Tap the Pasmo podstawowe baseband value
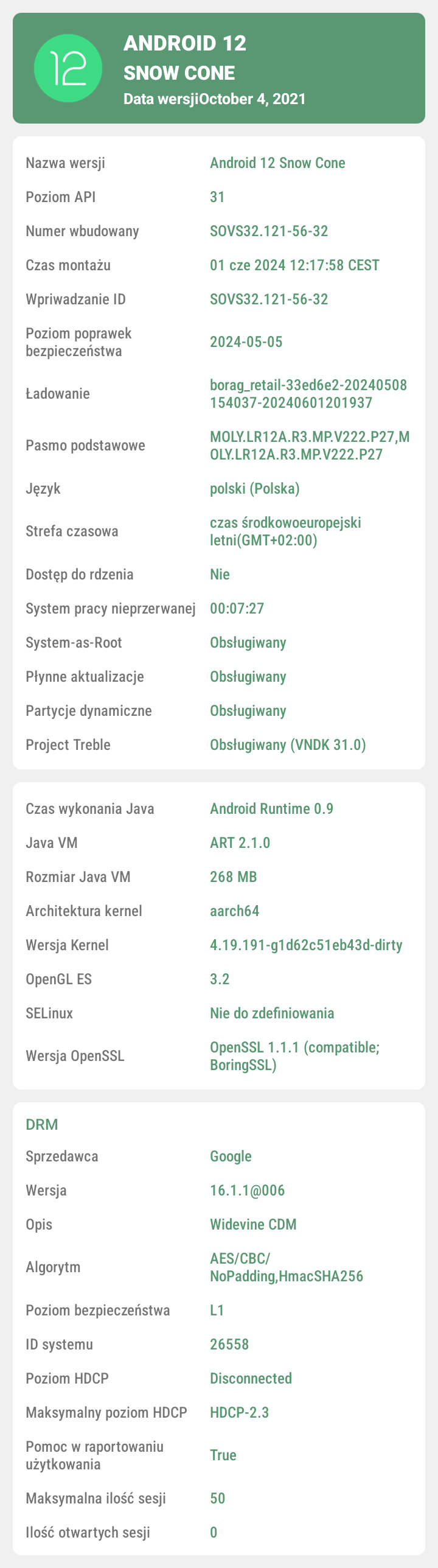The image size is (438, 1568). (x=309, y=446)
